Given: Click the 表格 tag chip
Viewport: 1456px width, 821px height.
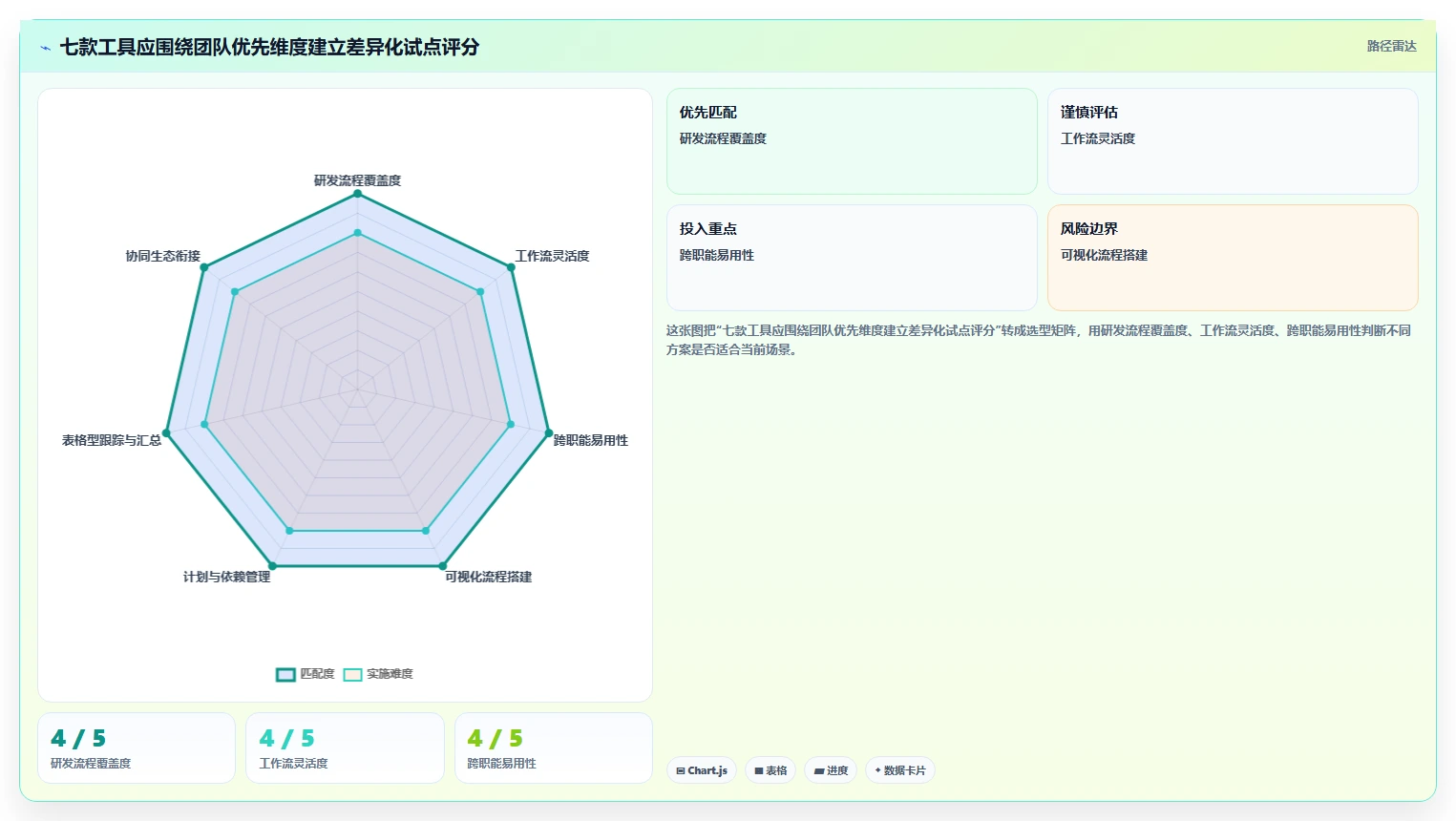Looking at the screenshot, I should (770, 770).
